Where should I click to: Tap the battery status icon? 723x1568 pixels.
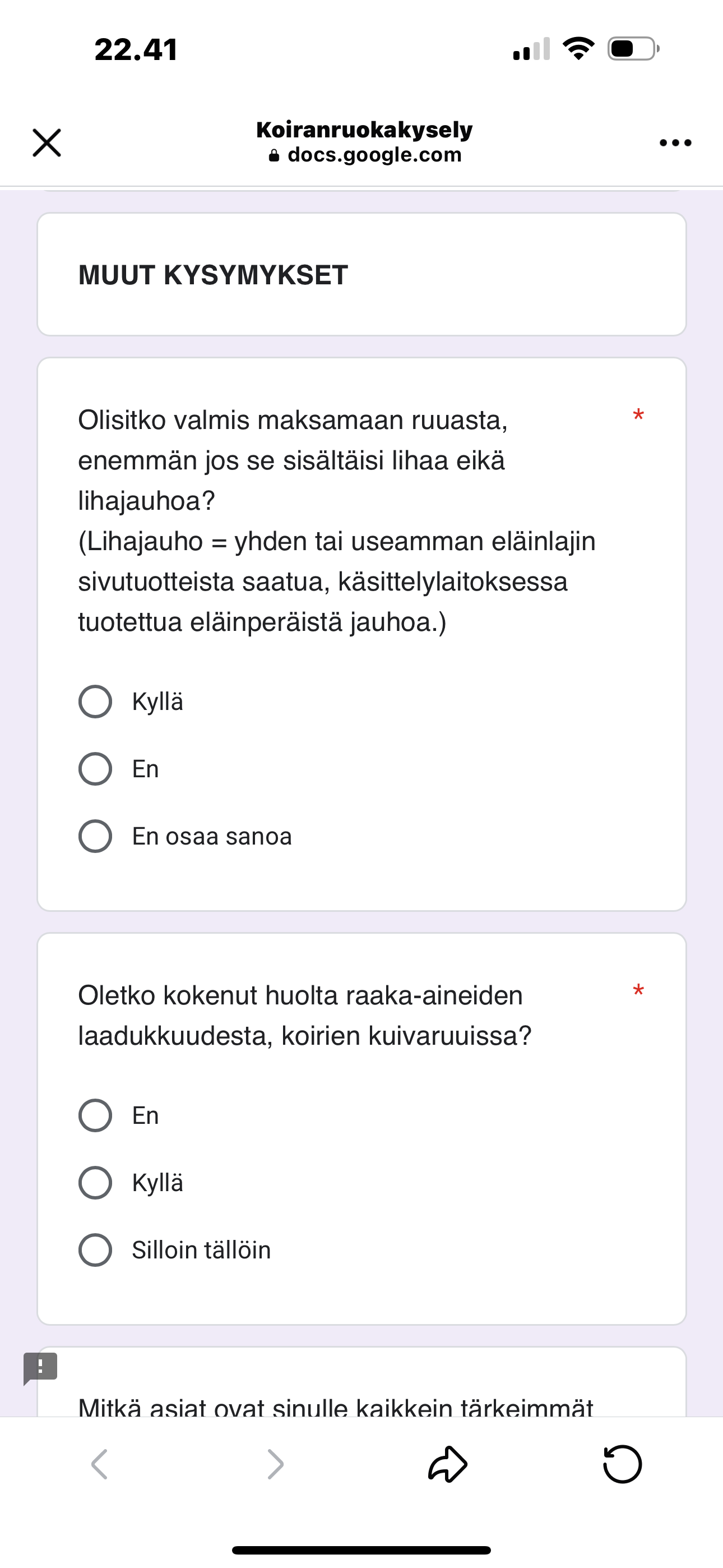(x=633, y=49)
